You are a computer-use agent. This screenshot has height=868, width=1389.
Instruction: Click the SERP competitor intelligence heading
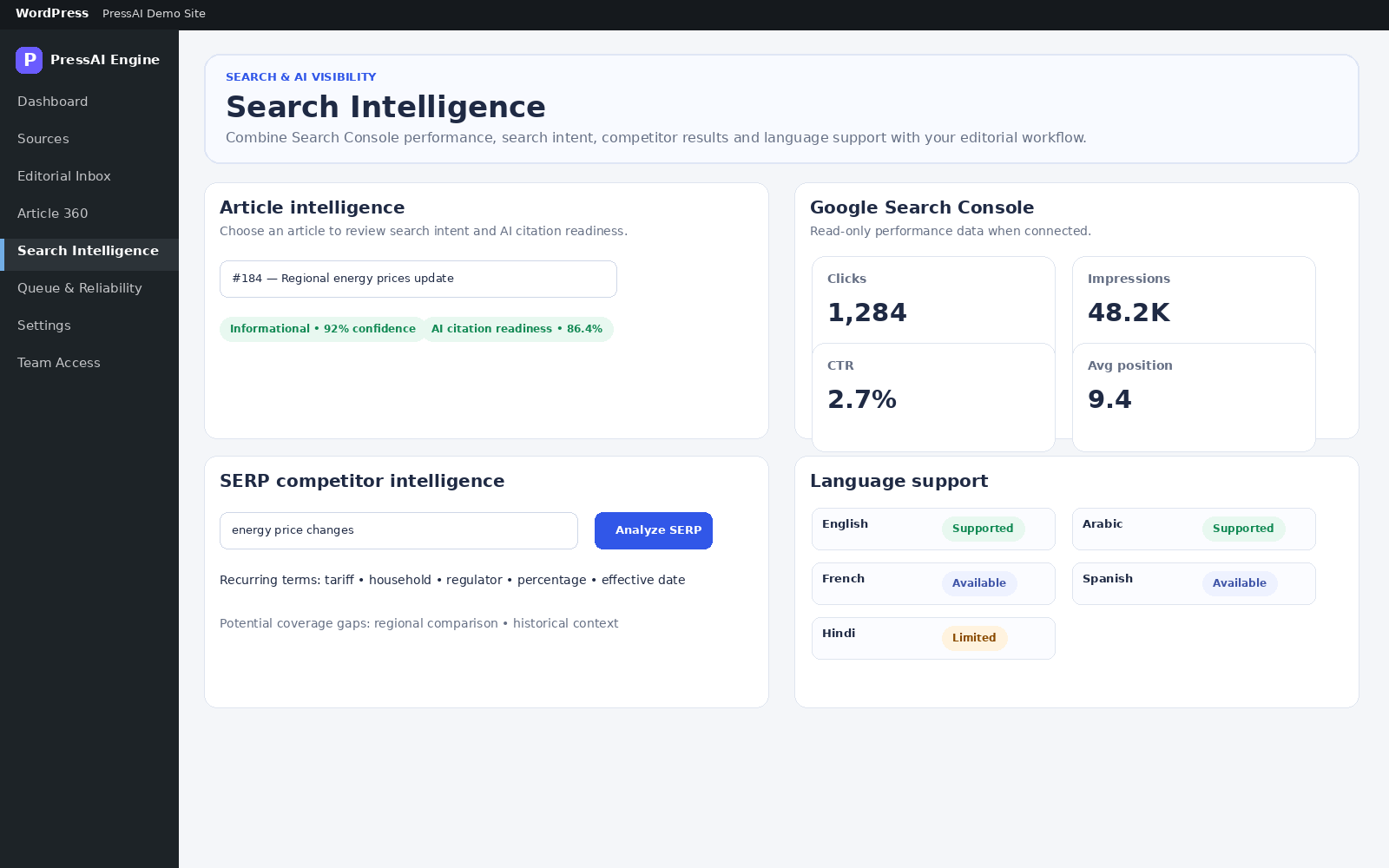(362, 481)
